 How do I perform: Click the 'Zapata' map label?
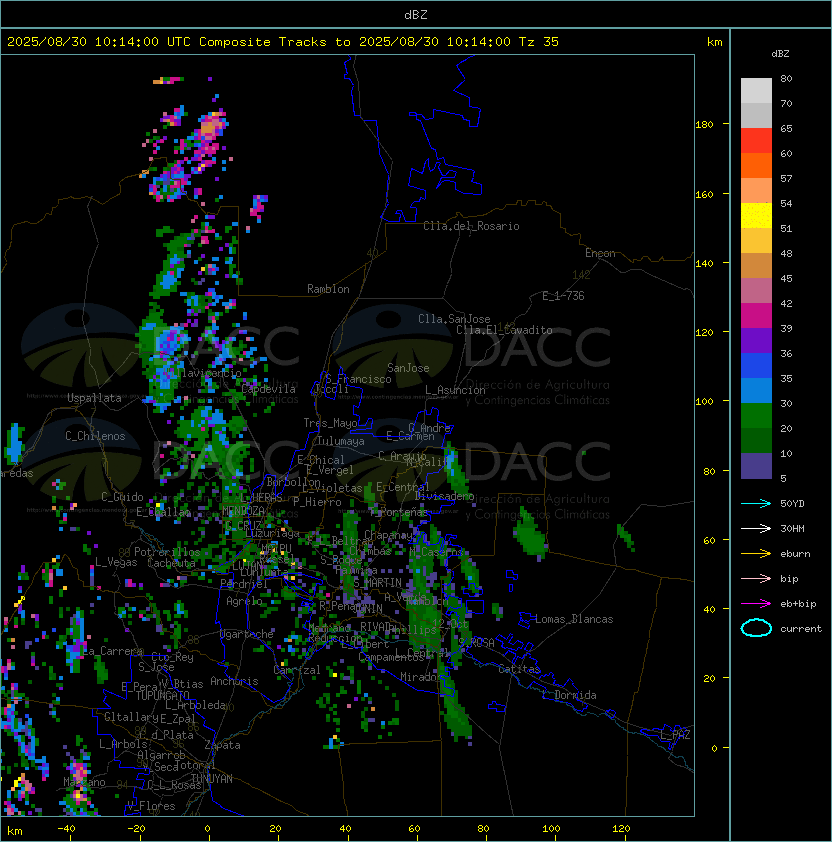pos(222,745)
